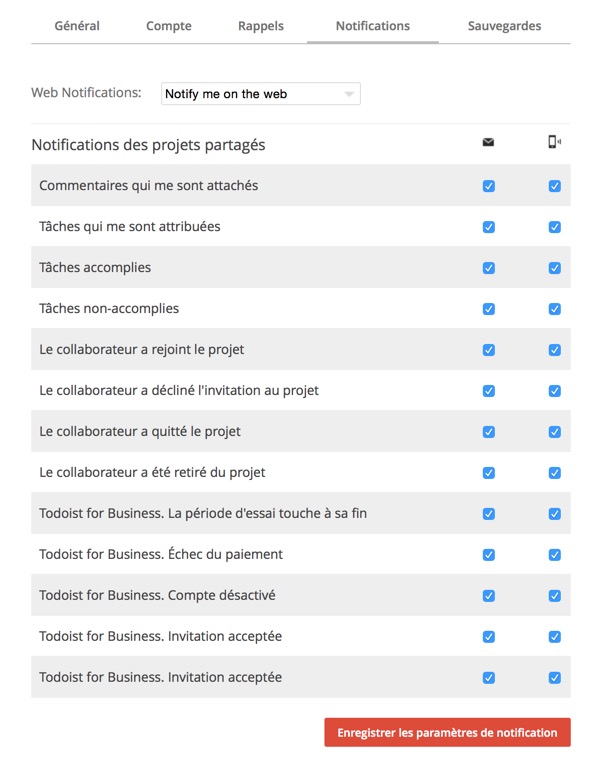This screenshot has width=602, height=759.
Task: Go to the Rappels tab
Action: point(261,26)
